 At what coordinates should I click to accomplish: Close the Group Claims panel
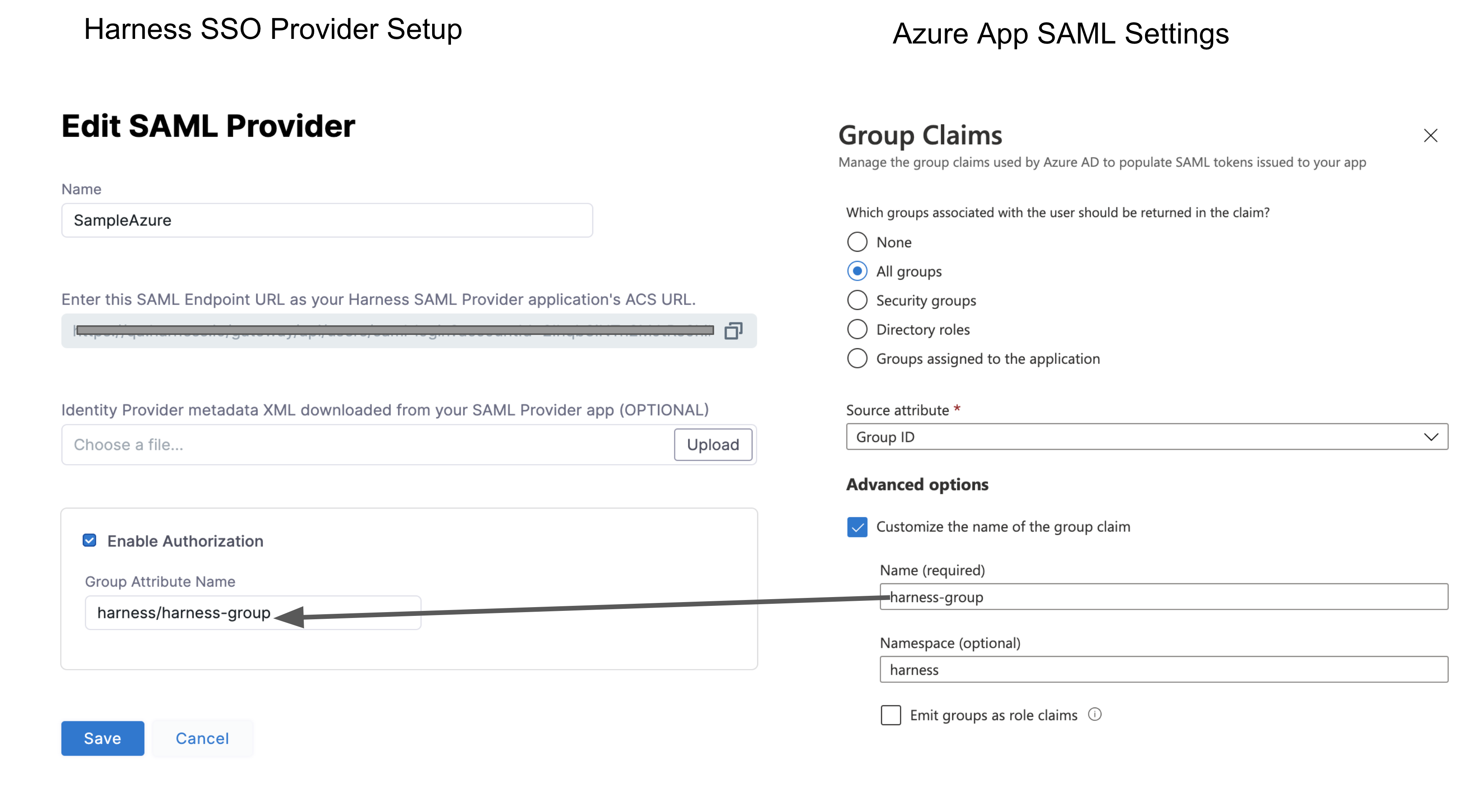(x=1430, y=136)
